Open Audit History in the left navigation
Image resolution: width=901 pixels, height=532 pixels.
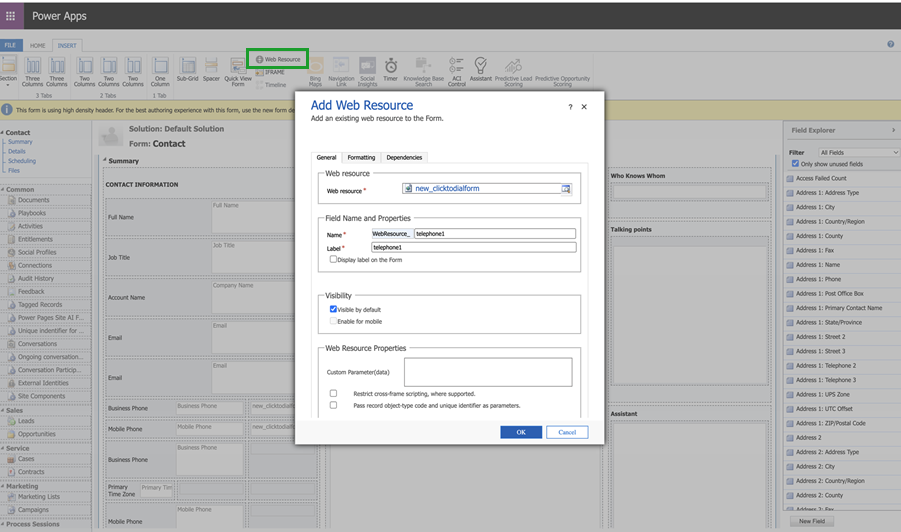[x=36, y=279]
